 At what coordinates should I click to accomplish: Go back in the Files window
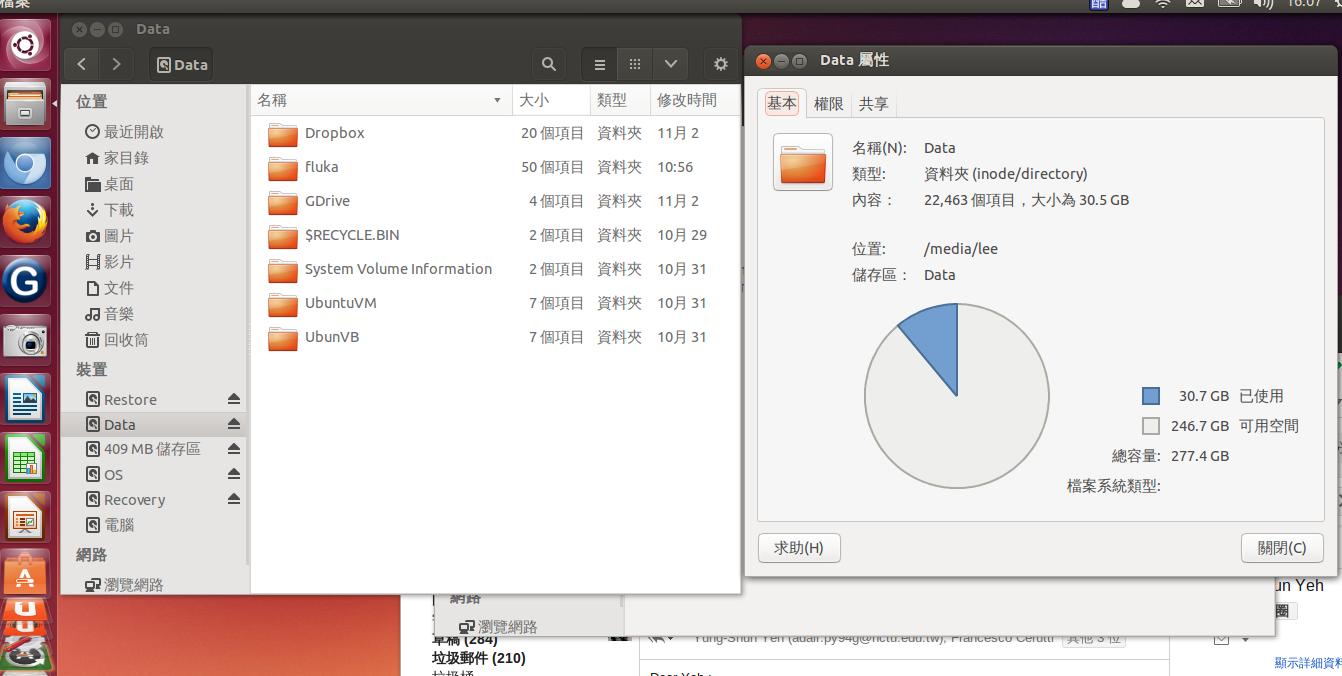[x=82, y=64]
